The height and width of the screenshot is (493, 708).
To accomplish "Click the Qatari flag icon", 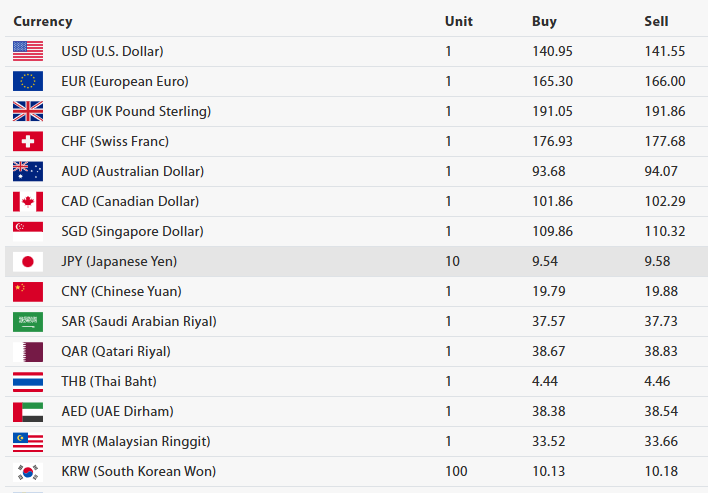I will 28,351.
